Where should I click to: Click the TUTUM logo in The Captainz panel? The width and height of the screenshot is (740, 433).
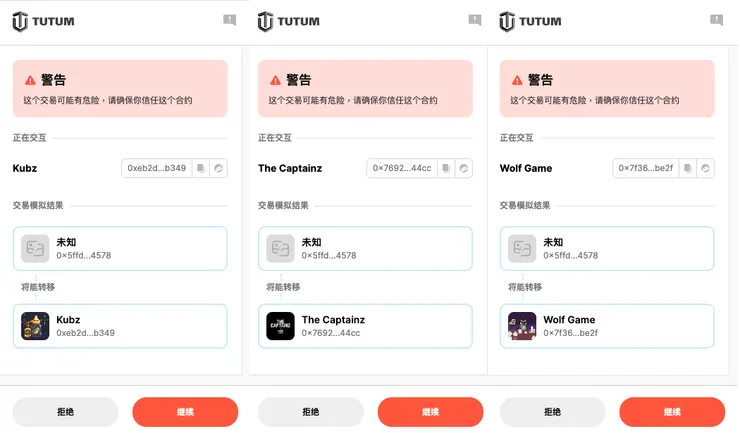pos(289,21)
